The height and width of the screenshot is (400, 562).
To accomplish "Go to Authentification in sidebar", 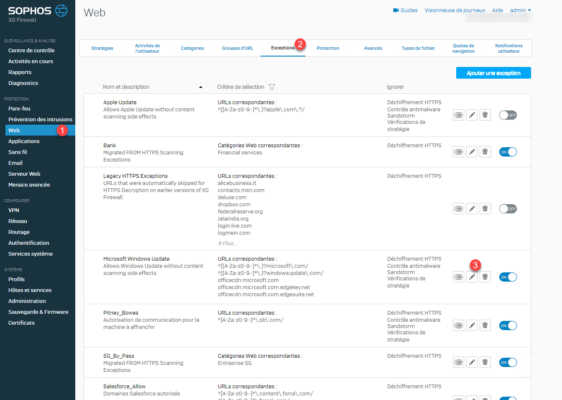I will [x=29, y=243].
